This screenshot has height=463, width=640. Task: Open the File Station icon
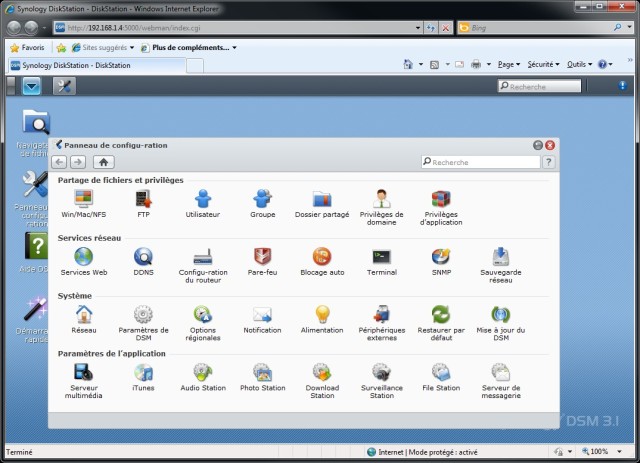(x=441, y=372)
